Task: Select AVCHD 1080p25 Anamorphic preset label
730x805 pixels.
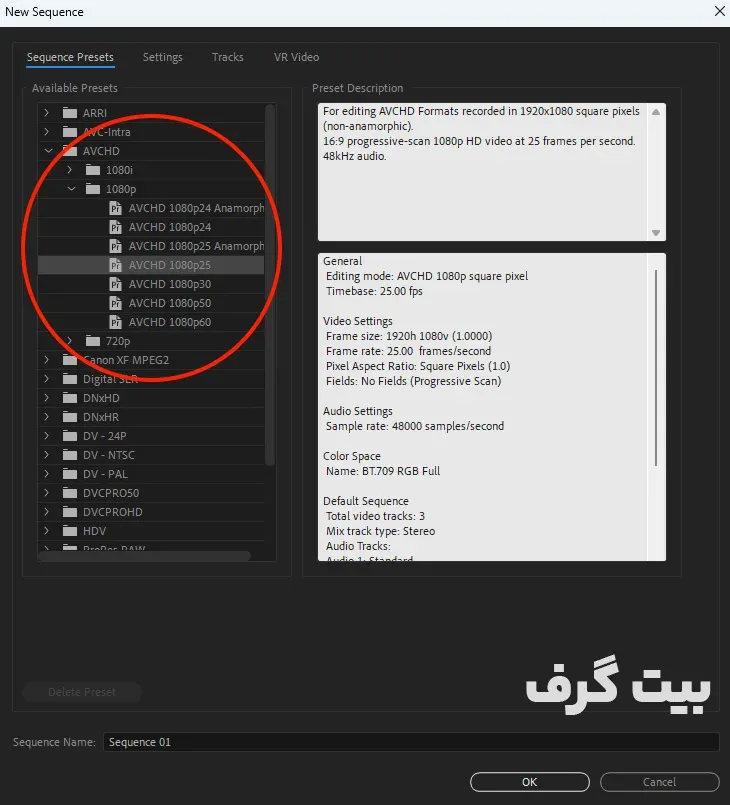Action: (196, 246)
